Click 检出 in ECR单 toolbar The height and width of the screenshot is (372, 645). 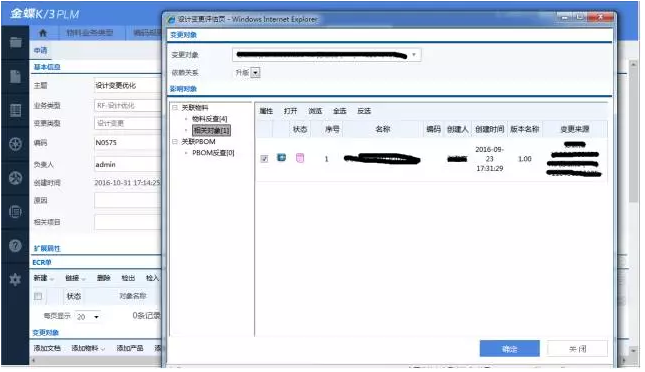[128, 279]
